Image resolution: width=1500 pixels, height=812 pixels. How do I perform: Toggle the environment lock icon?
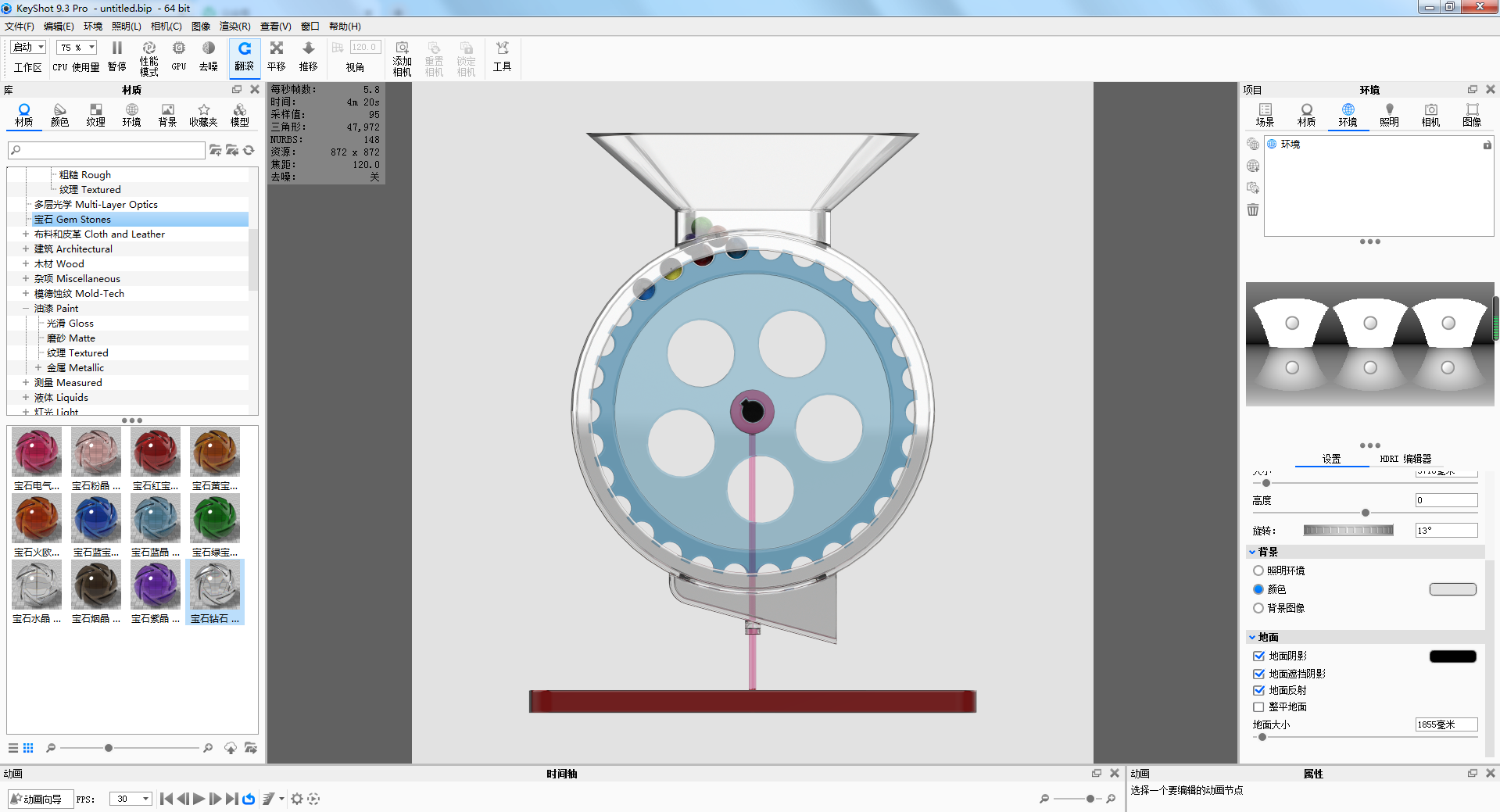[x=1487, y=145]
